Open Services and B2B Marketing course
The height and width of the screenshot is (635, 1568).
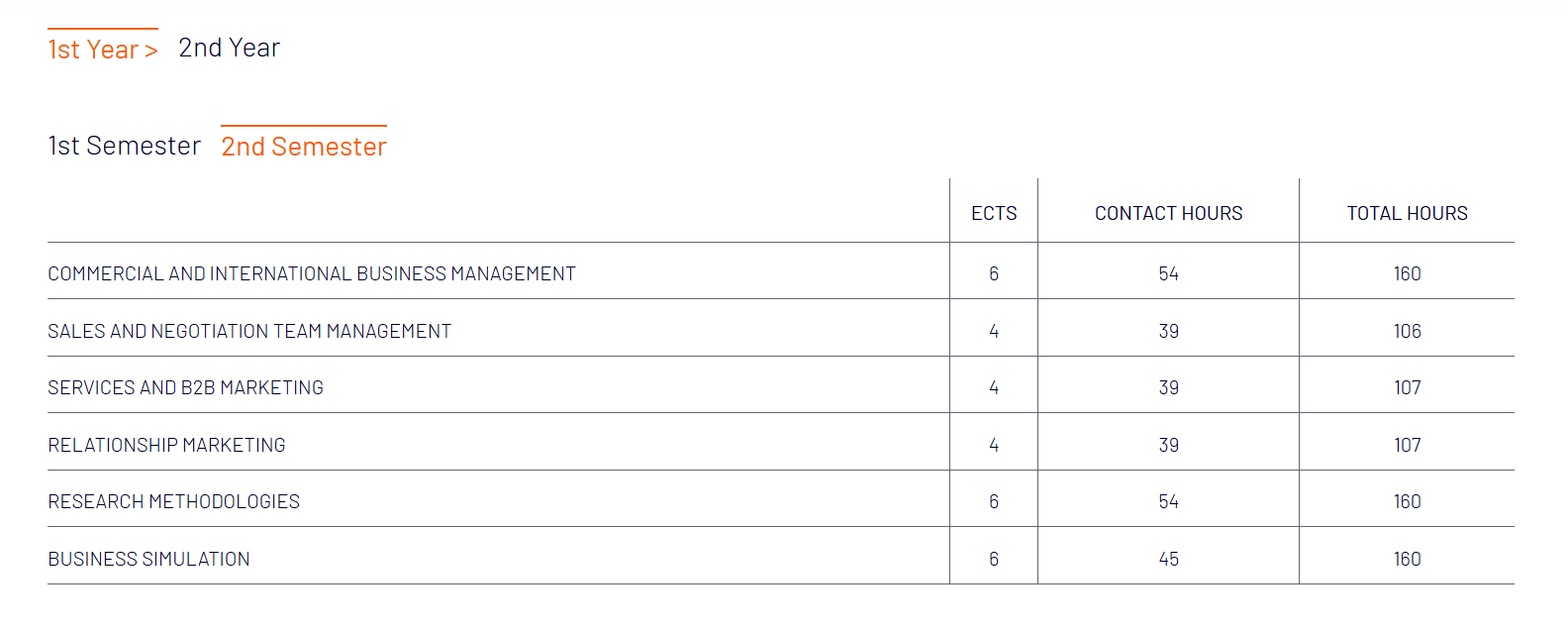186,387
